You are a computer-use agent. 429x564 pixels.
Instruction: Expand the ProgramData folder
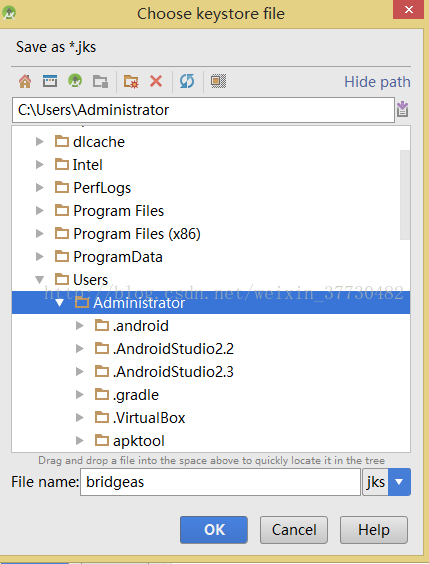pos(40,257)
